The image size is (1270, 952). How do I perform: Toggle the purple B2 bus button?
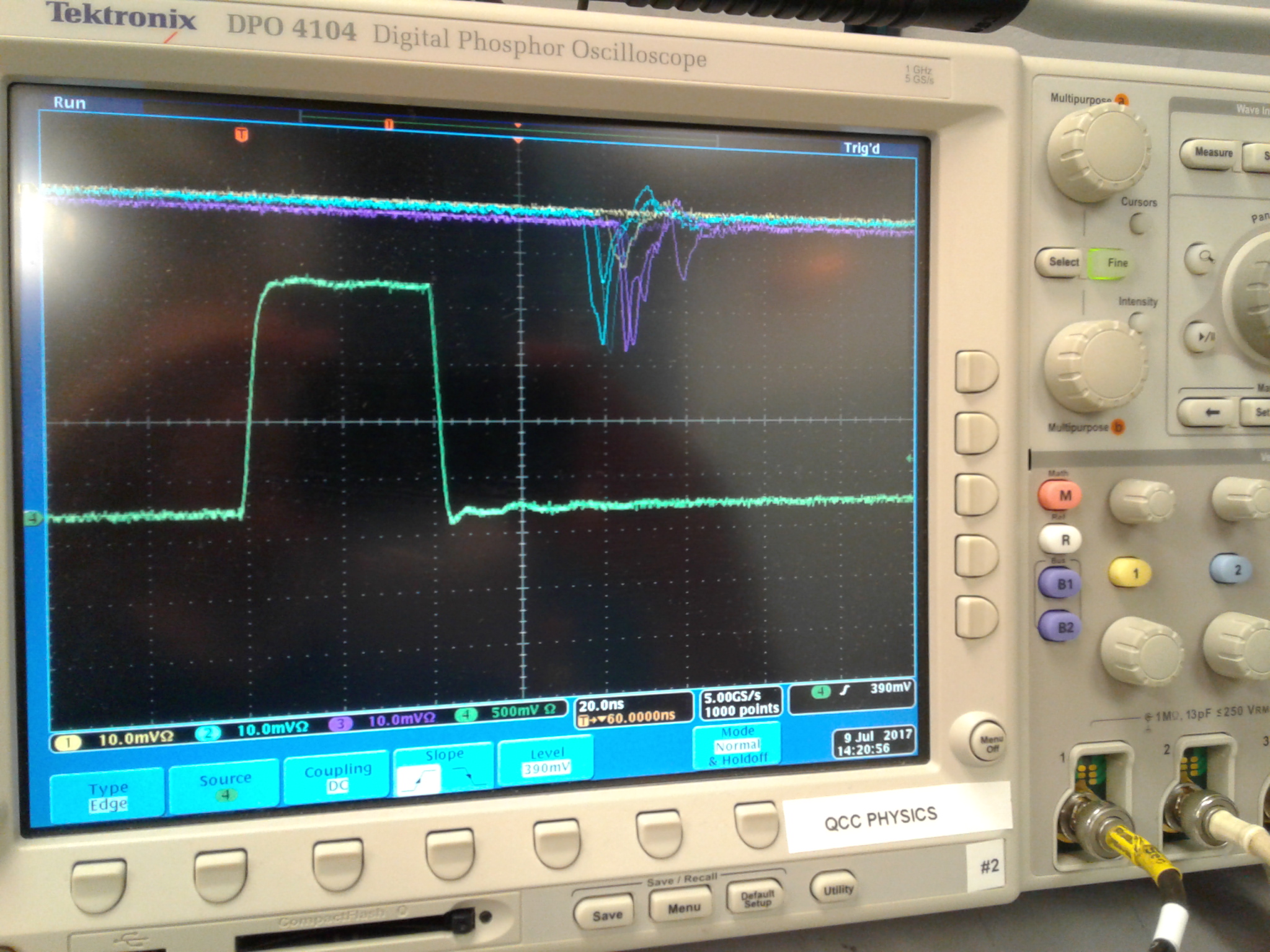[x=1062, y=627]
